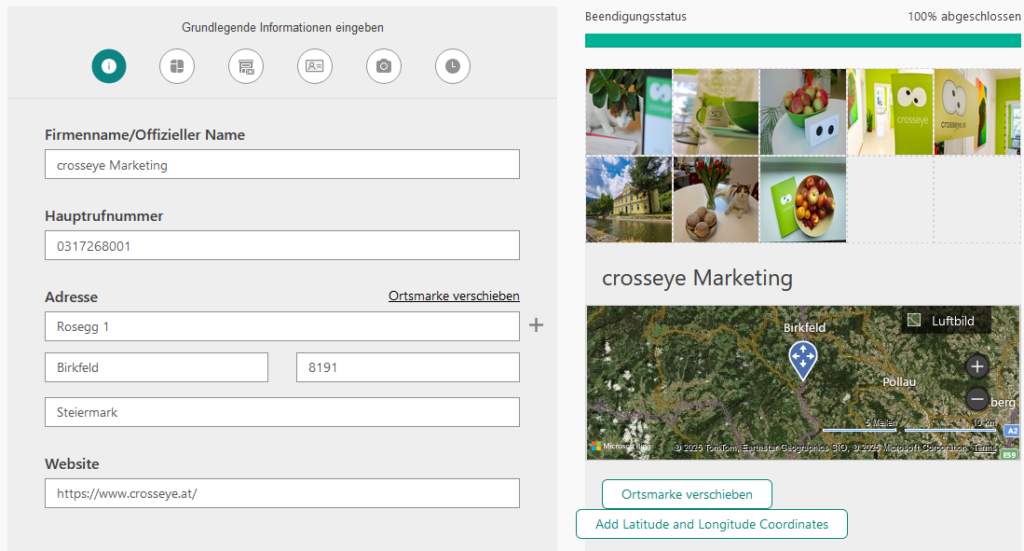1024x551 pixels.
Task: Open the opening hours clock step icon
Action: pyautogui.click(x=453, y=66)
